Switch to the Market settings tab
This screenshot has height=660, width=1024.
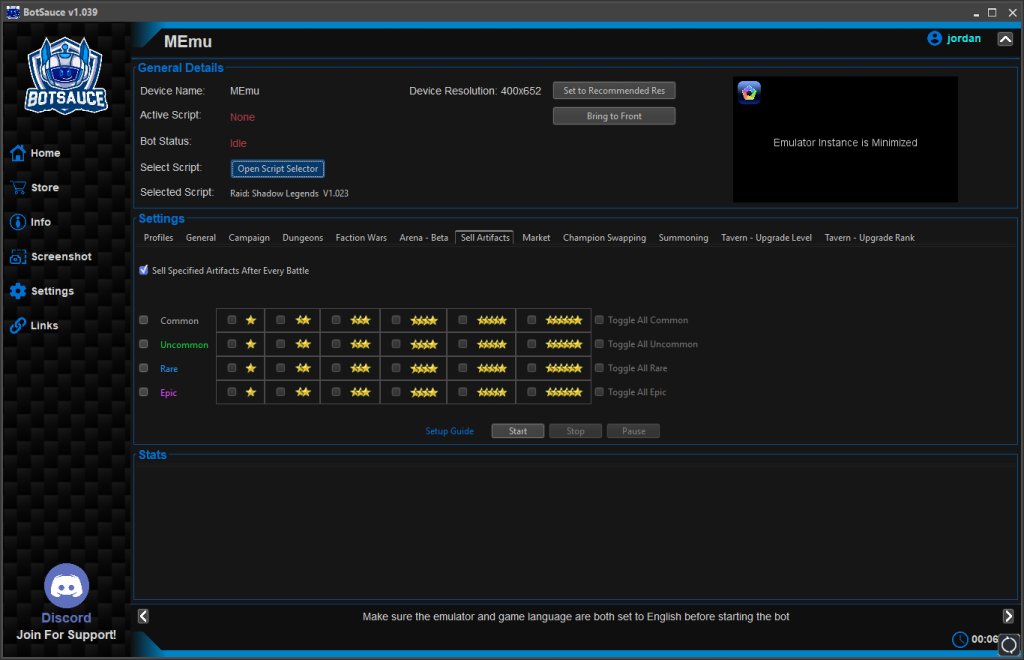click(536, 237)
